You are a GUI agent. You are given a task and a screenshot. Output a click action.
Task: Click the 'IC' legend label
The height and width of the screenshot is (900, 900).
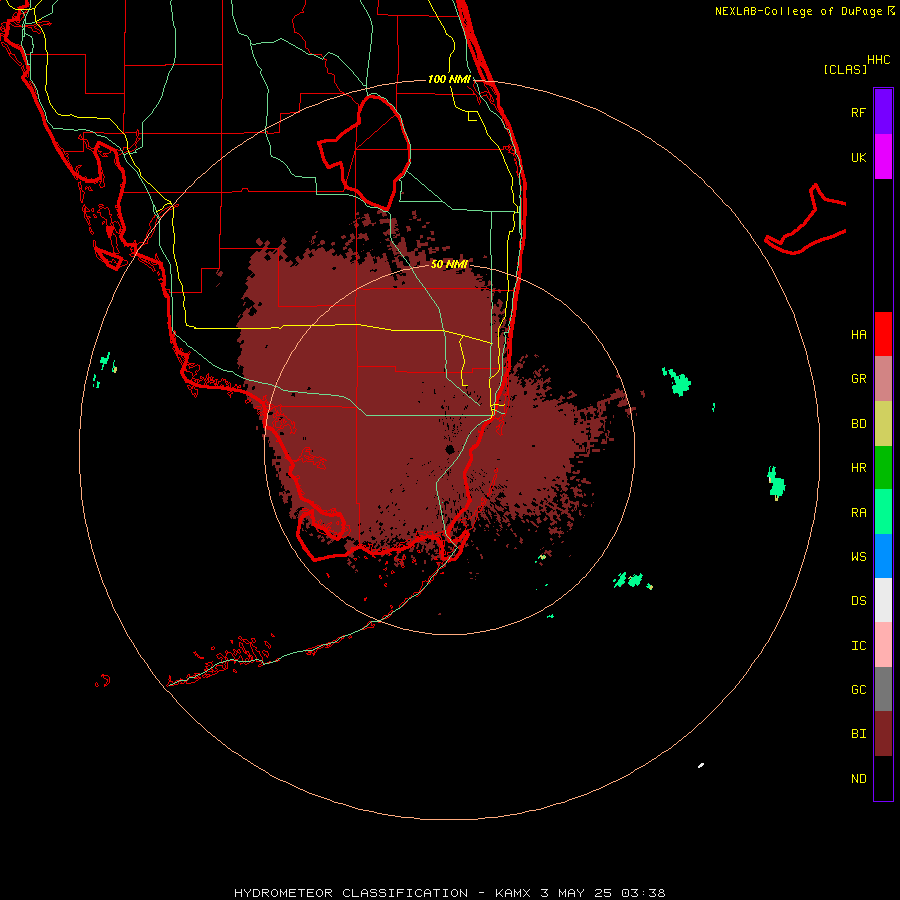tap(859, 646)
